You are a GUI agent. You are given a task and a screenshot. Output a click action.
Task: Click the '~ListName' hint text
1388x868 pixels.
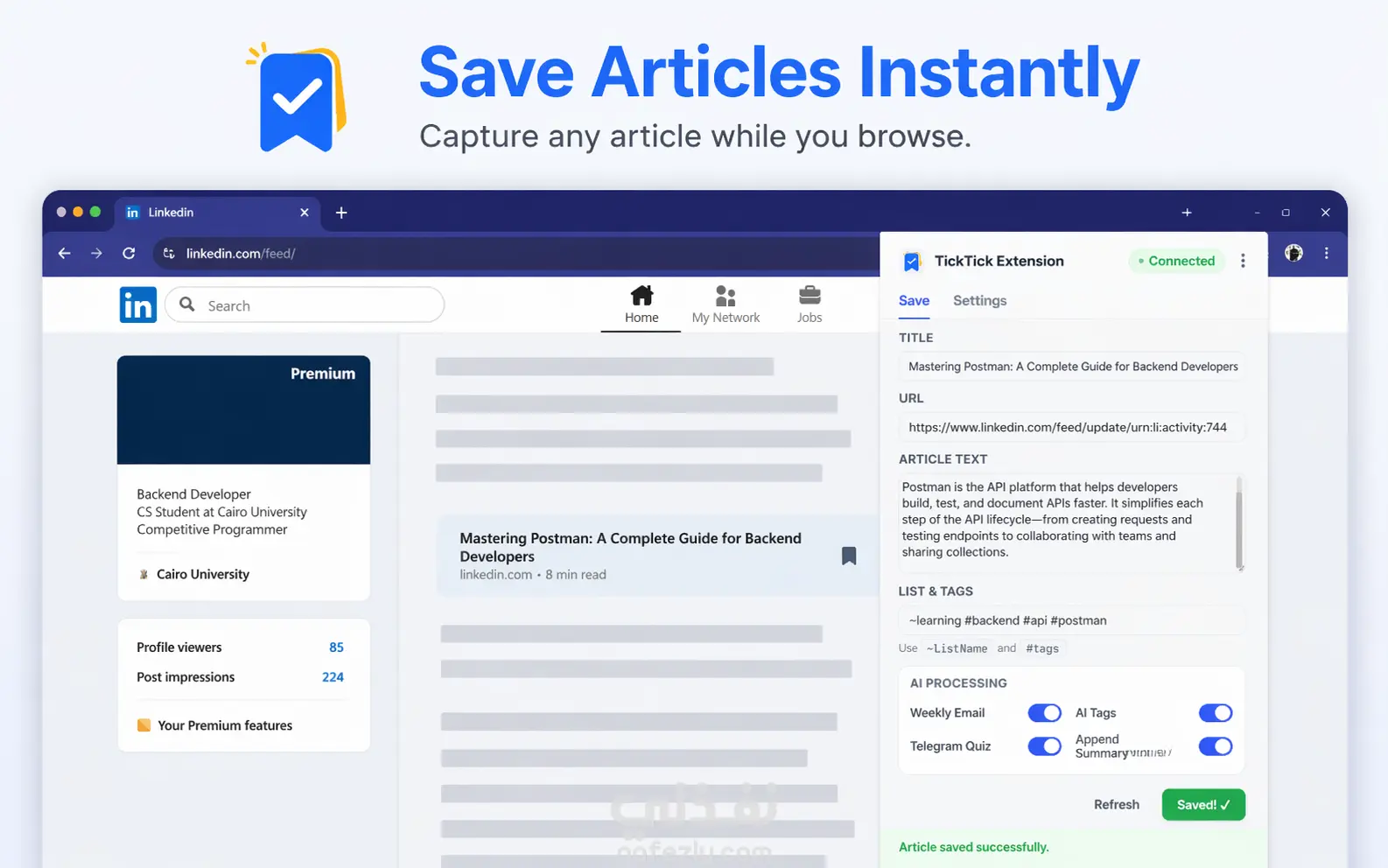[957, 648]
